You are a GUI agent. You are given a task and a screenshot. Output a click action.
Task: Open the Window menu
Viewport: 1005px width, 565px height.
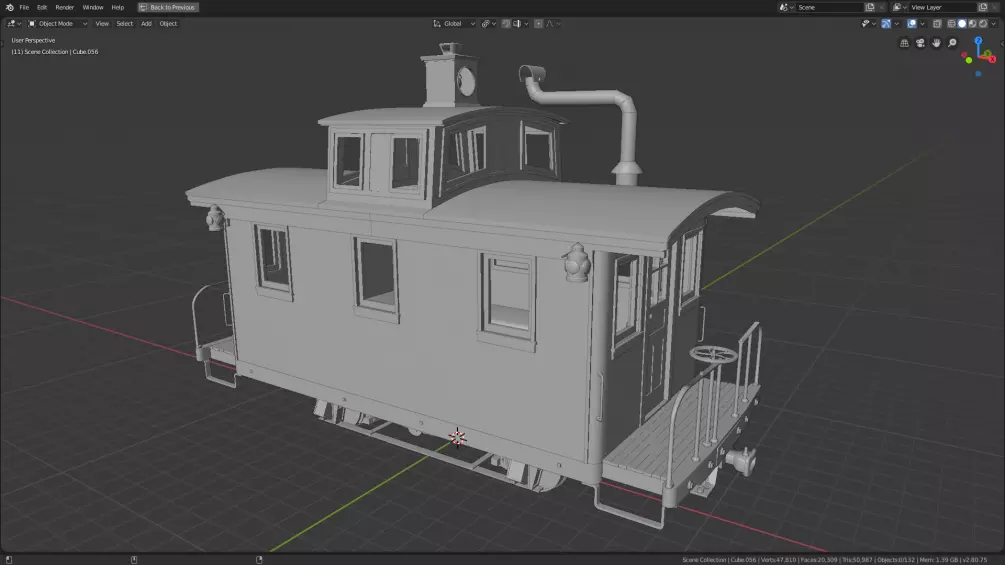point(92,7)
